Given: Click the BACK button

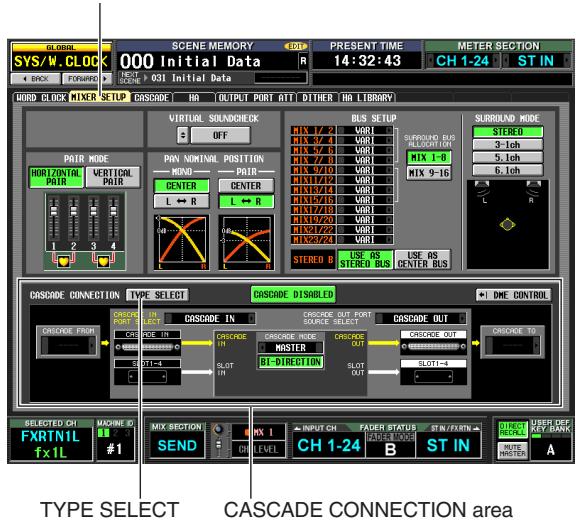Looking at the screenshot, I should 36,79.
